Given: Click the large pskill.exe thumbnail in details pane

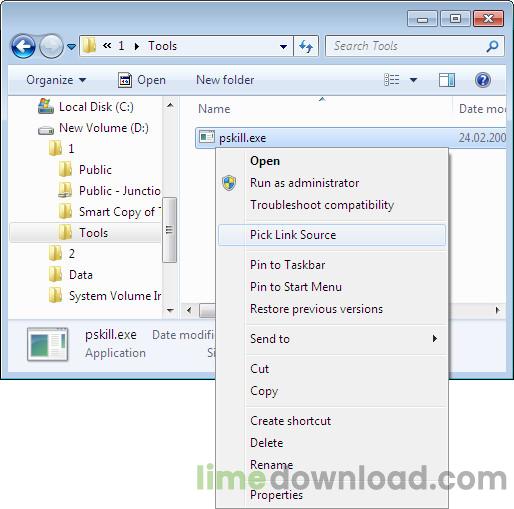Looking at the screenshot, I should pos(48,344).
